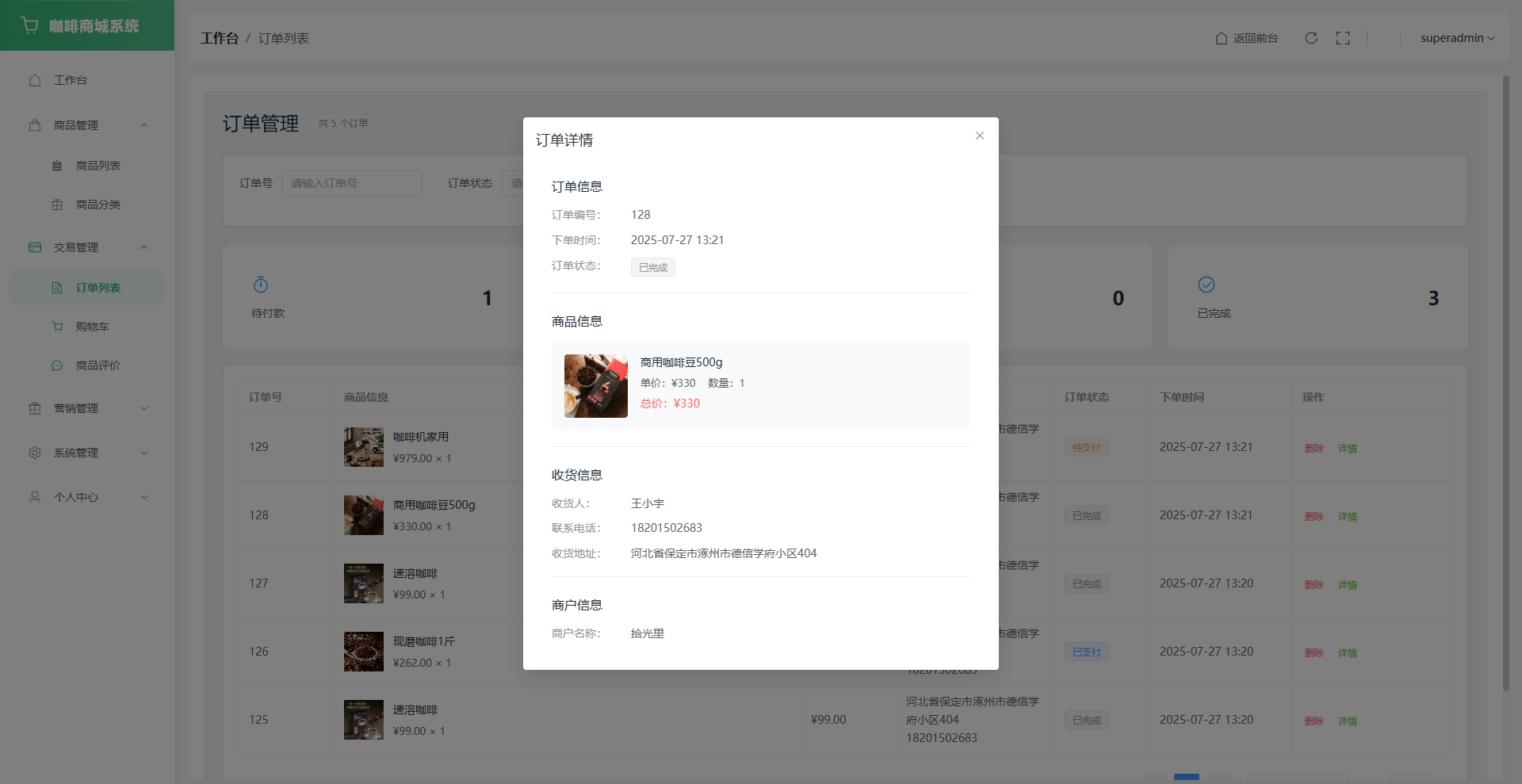
Task: Open the superadmin user dropdown
Action: [x=1457, y=38]
